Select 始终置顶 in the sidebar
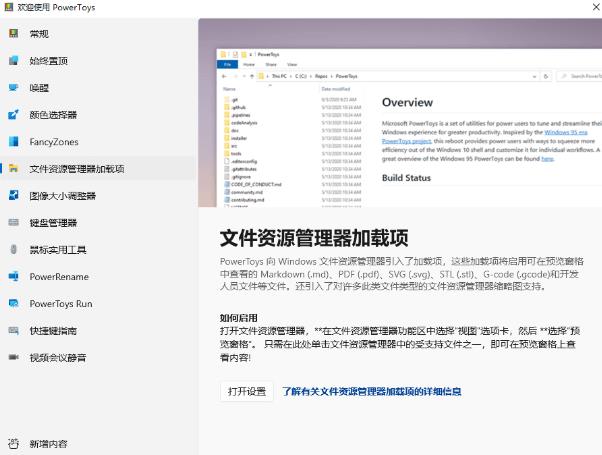602x455 pixels. point(98,61)
